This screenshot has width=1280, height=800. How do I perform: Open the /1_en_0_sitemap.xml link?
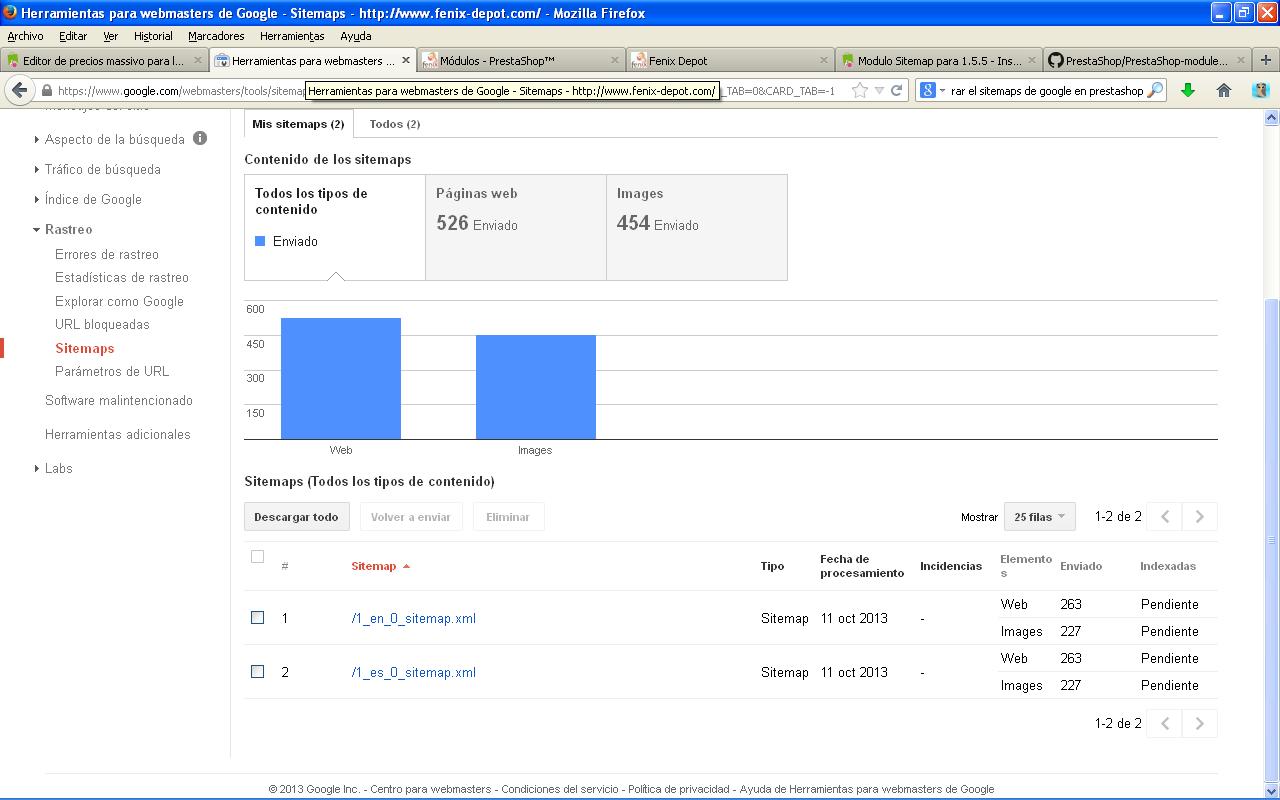coord(413,618)
